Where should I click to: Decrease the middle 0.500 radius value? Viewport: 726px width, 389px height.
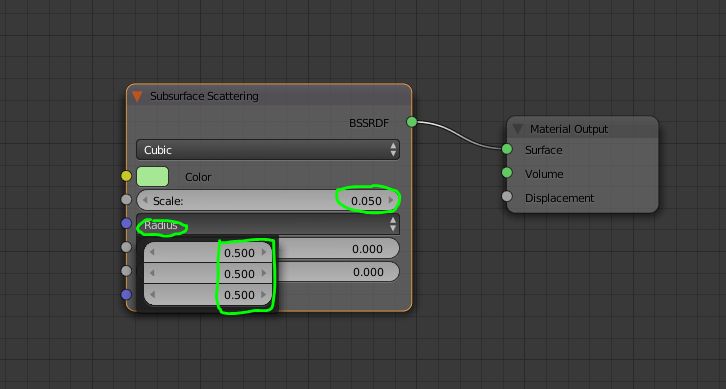point(152,273)
